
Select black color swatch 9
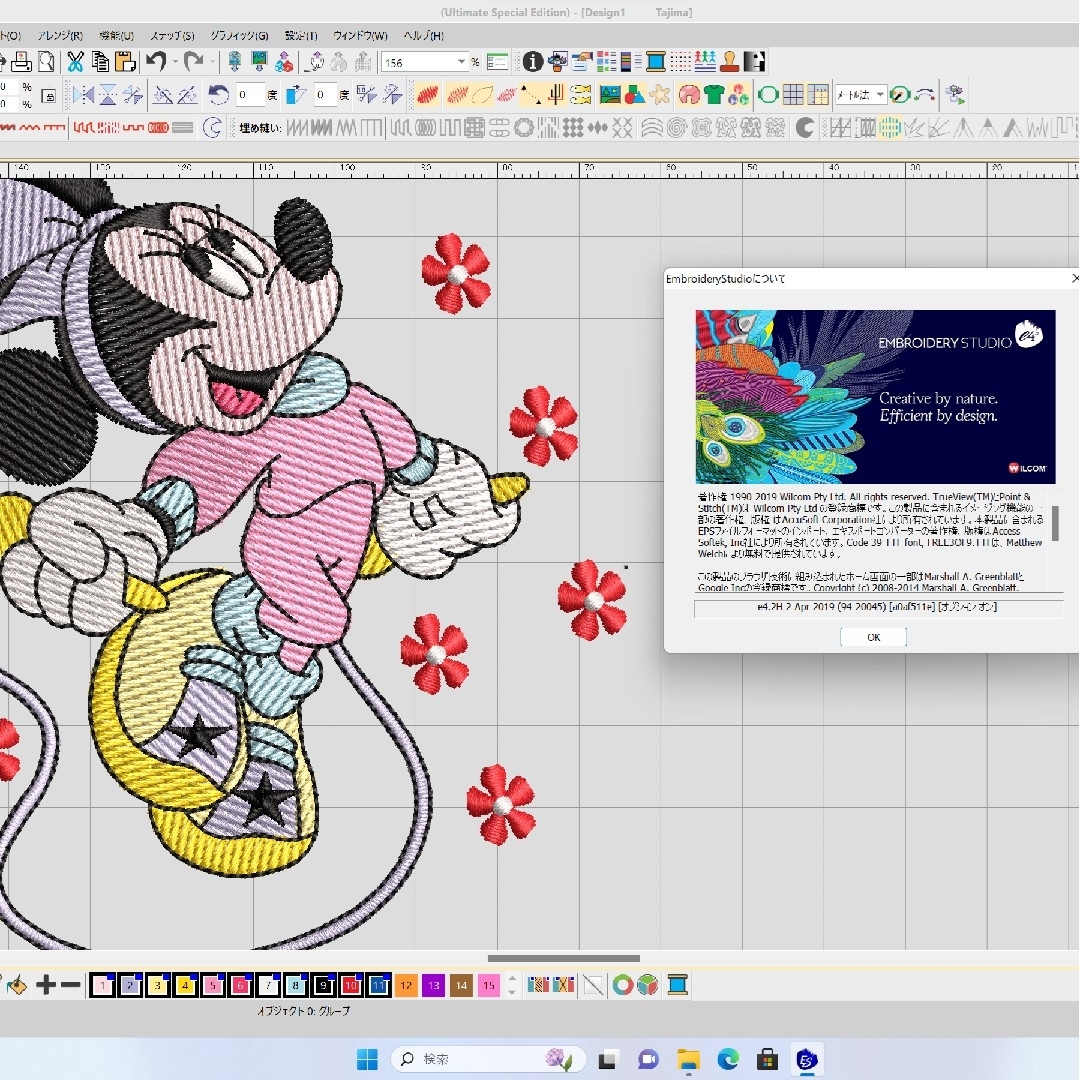(323, 985)
